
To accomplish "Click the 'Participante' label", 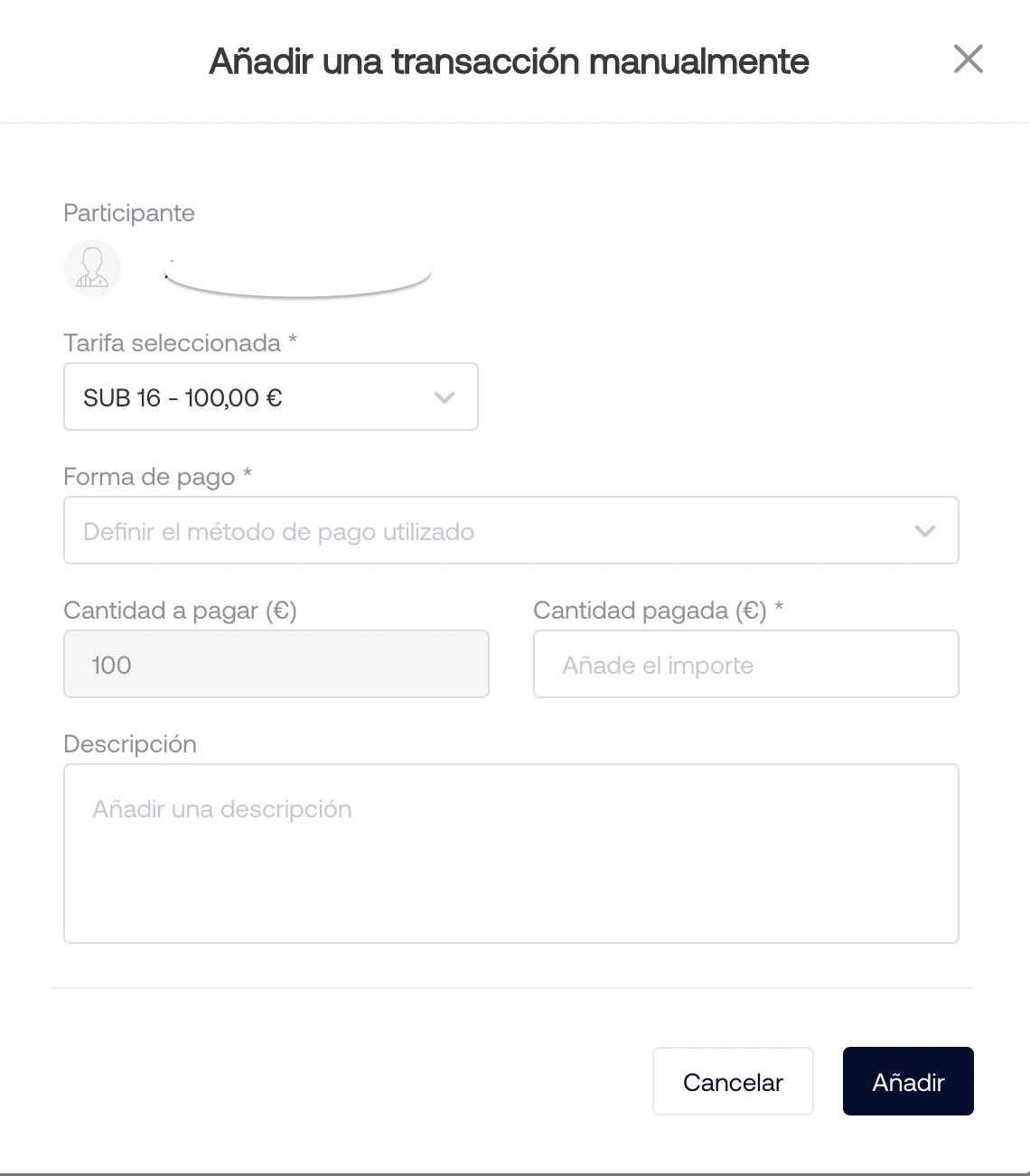I will (129, 213).
